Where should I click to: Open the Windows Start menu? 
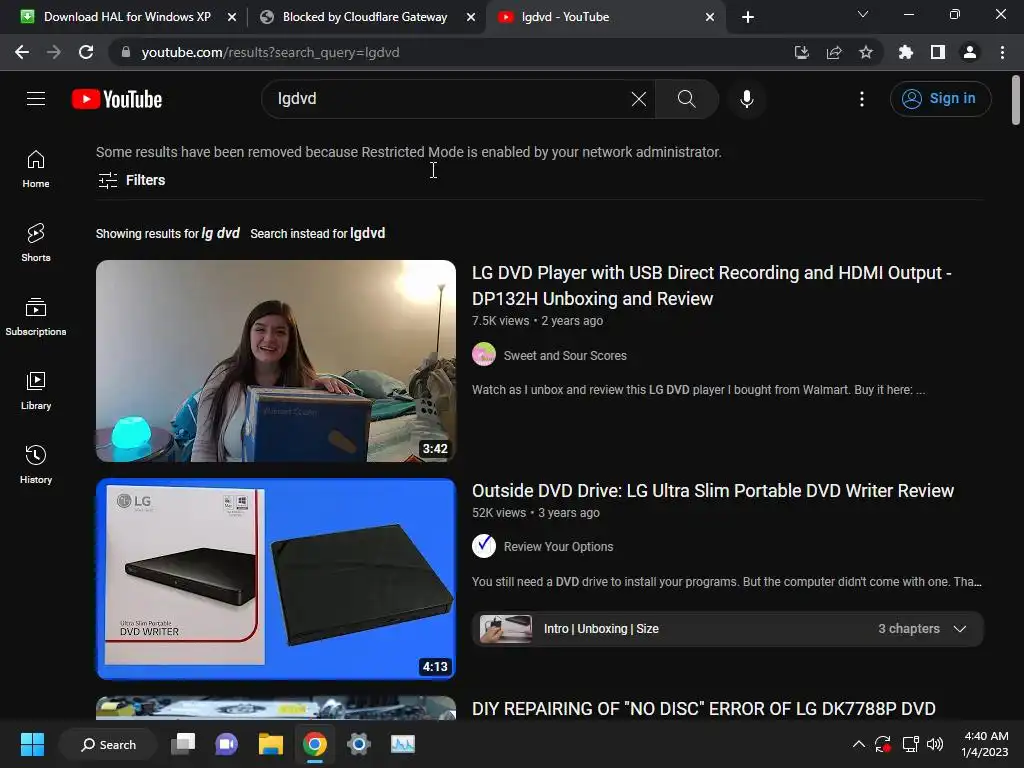coord(32,744)
